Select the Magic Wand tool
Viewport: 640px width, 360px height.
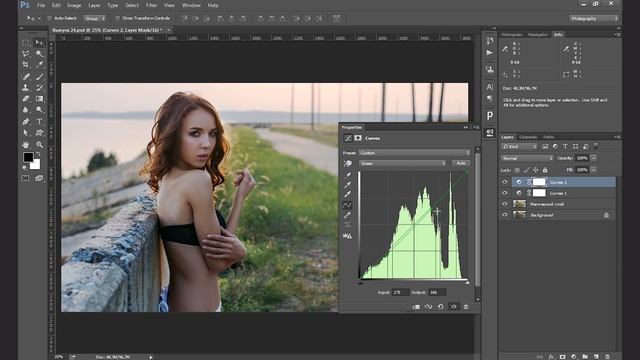[x=39, y=53]
